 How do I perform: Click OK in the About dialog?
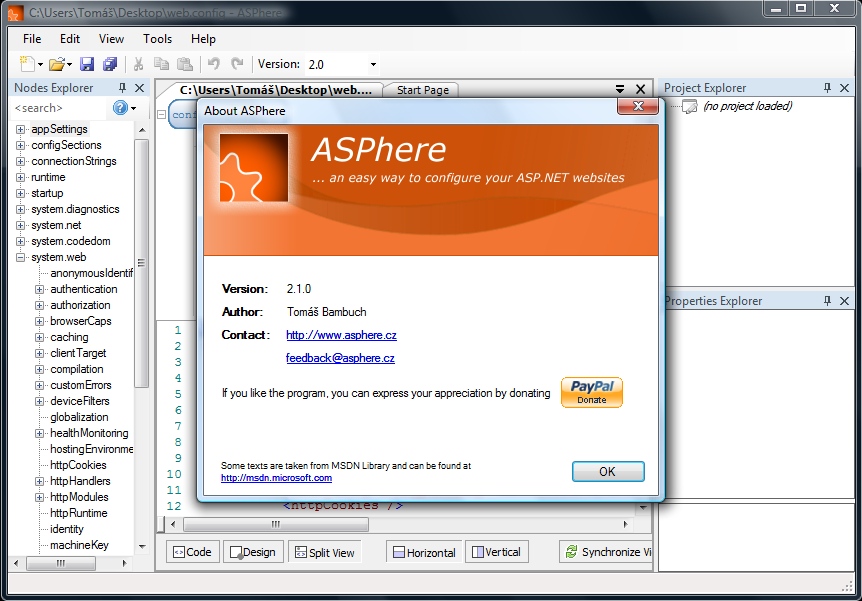coord(607,471)
